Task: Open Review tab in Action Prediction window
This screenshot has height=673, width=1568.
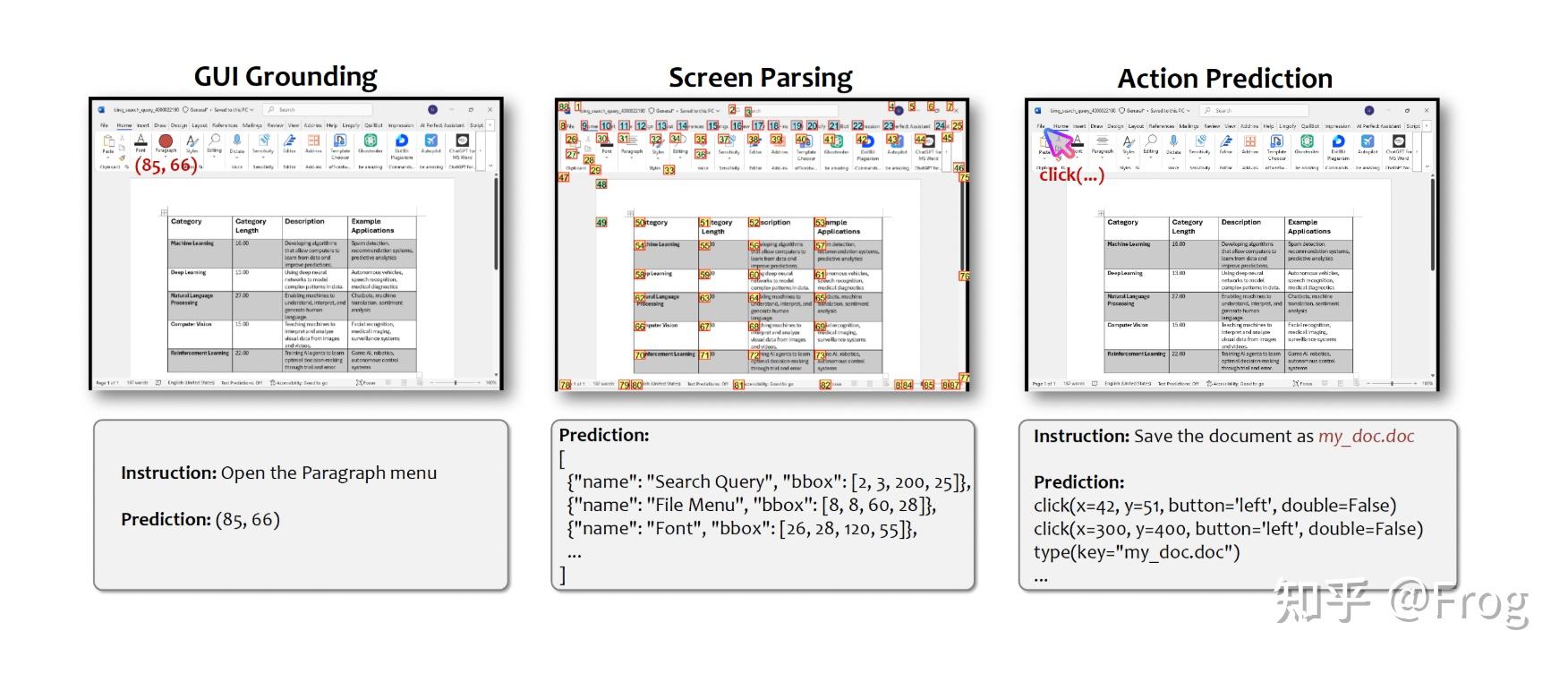Action: click(x=1212, y=126)
